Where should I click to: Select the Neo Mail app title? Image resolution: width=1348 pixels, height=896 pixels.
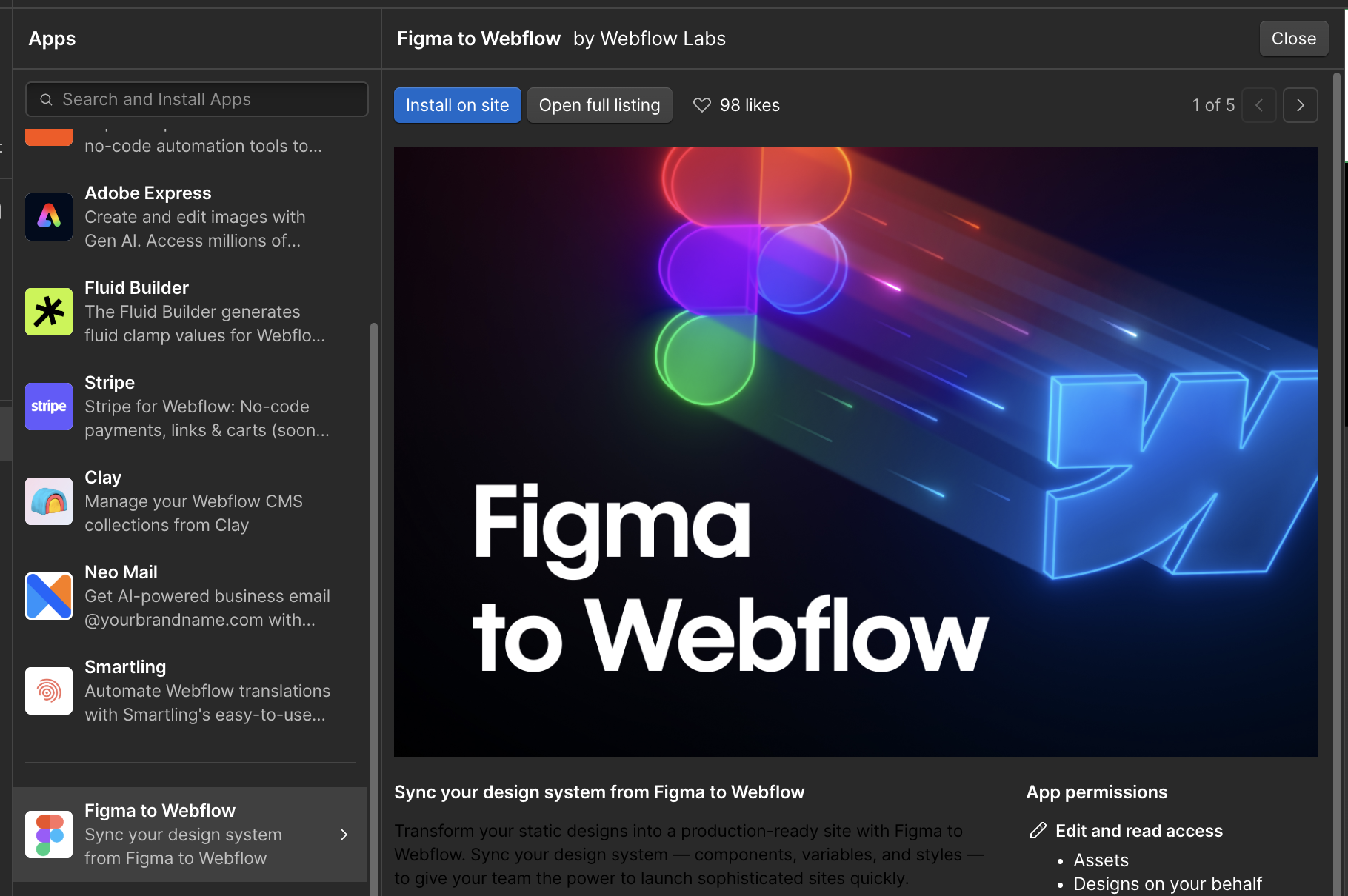(x=121, y=572)
